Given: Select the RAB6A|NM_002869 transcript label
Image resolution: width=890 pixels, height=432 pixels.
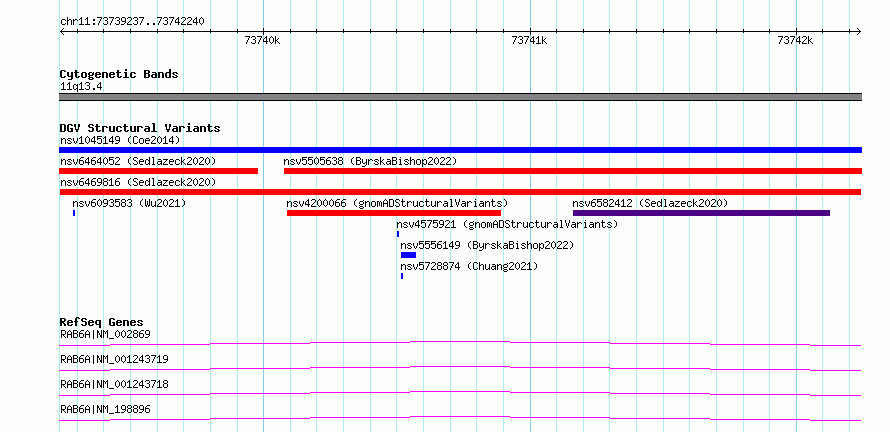Looking at the screenshot, I should tap(105, 334).
